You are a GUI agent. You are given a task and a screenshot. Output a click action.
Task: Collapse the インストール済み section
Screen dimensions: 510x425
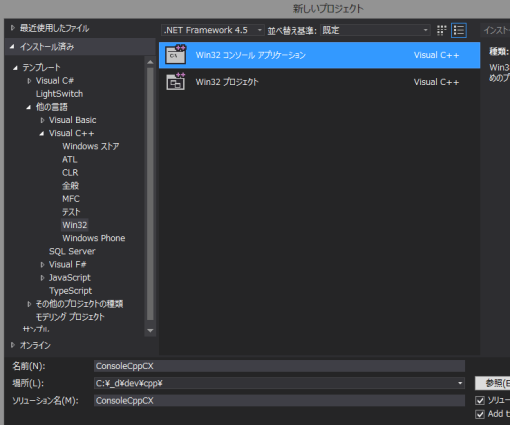12,47
